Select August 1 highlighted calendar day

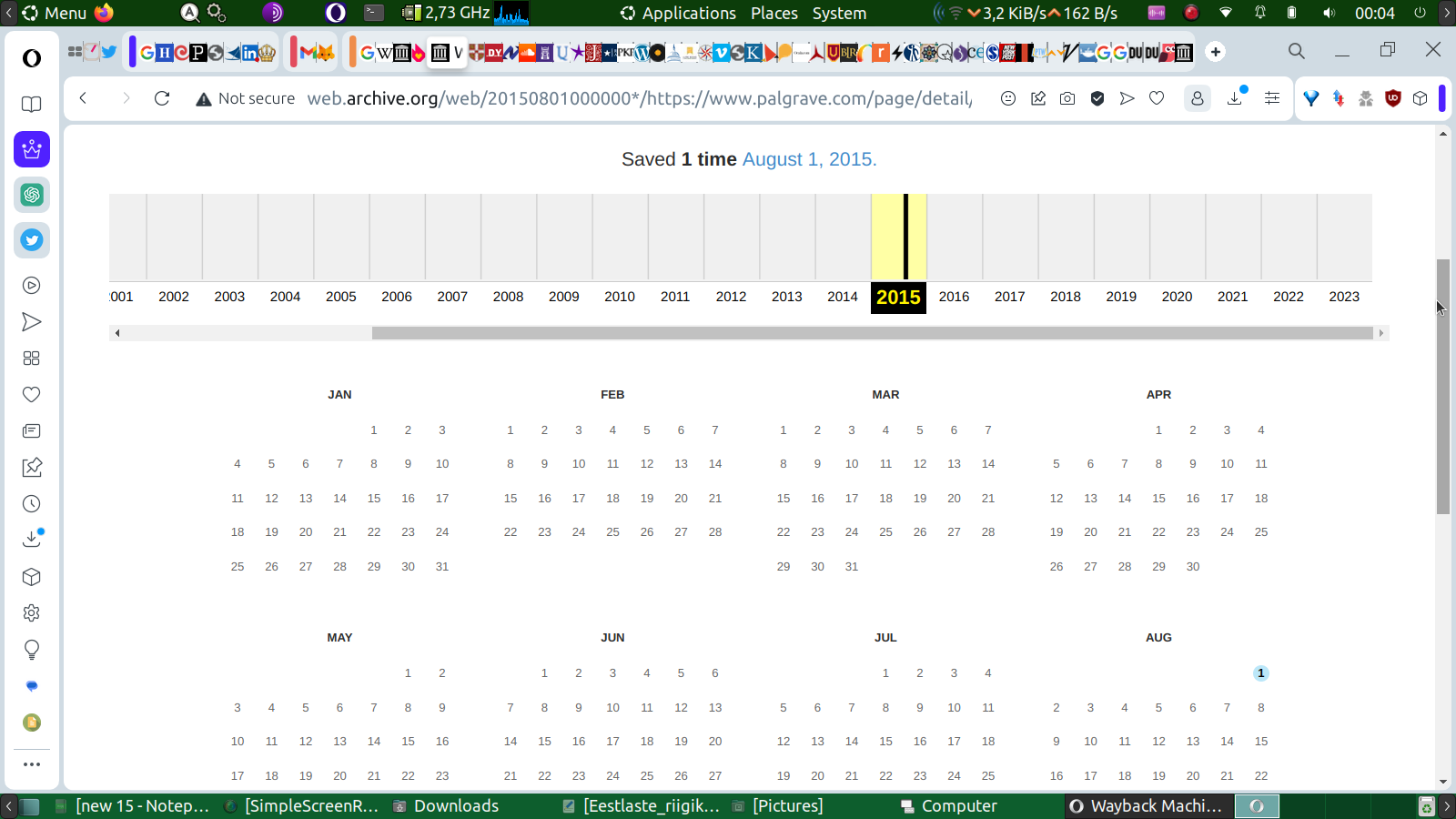(1261, 673)
